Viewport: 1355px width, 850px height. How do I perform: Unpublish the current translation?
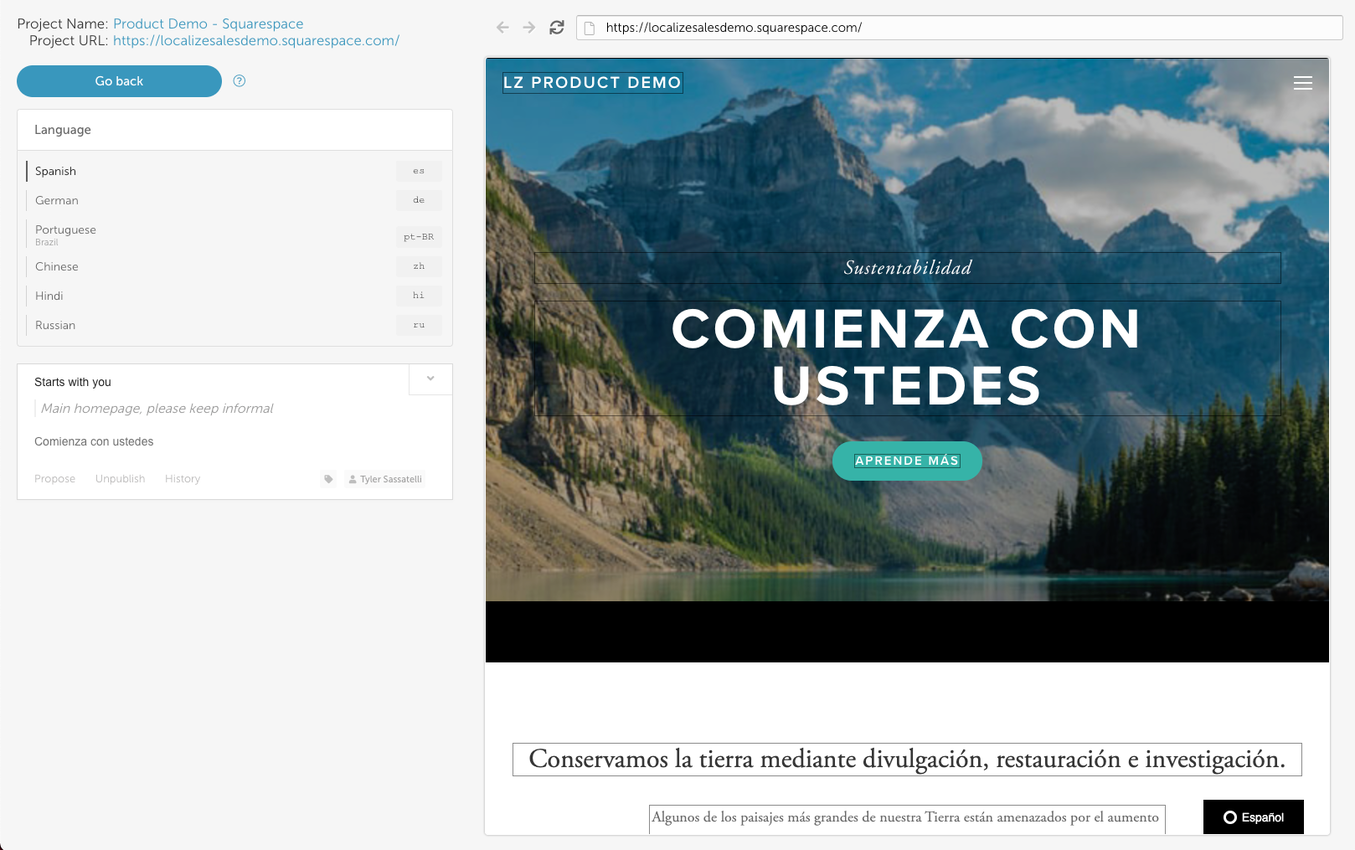pos(120,478)
